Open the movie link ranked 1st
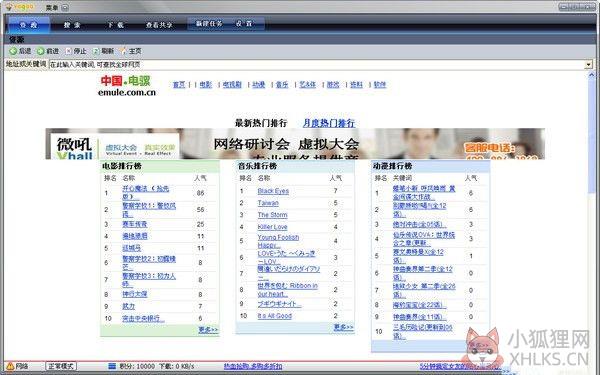Screen dimensions: 600x375 point(145,192)
